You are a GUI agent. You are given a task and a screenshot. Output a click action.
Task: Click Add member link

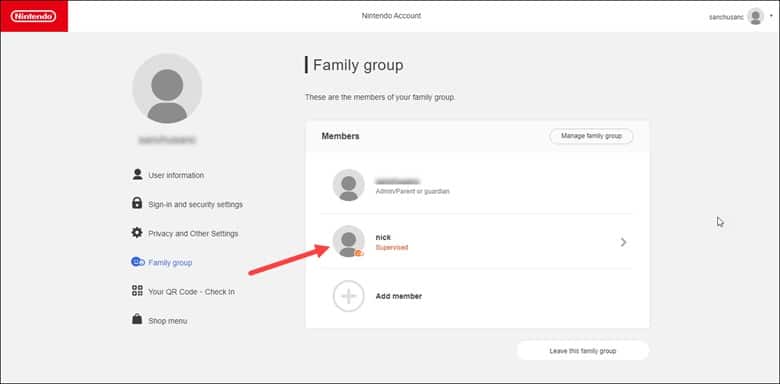point(398,296)
